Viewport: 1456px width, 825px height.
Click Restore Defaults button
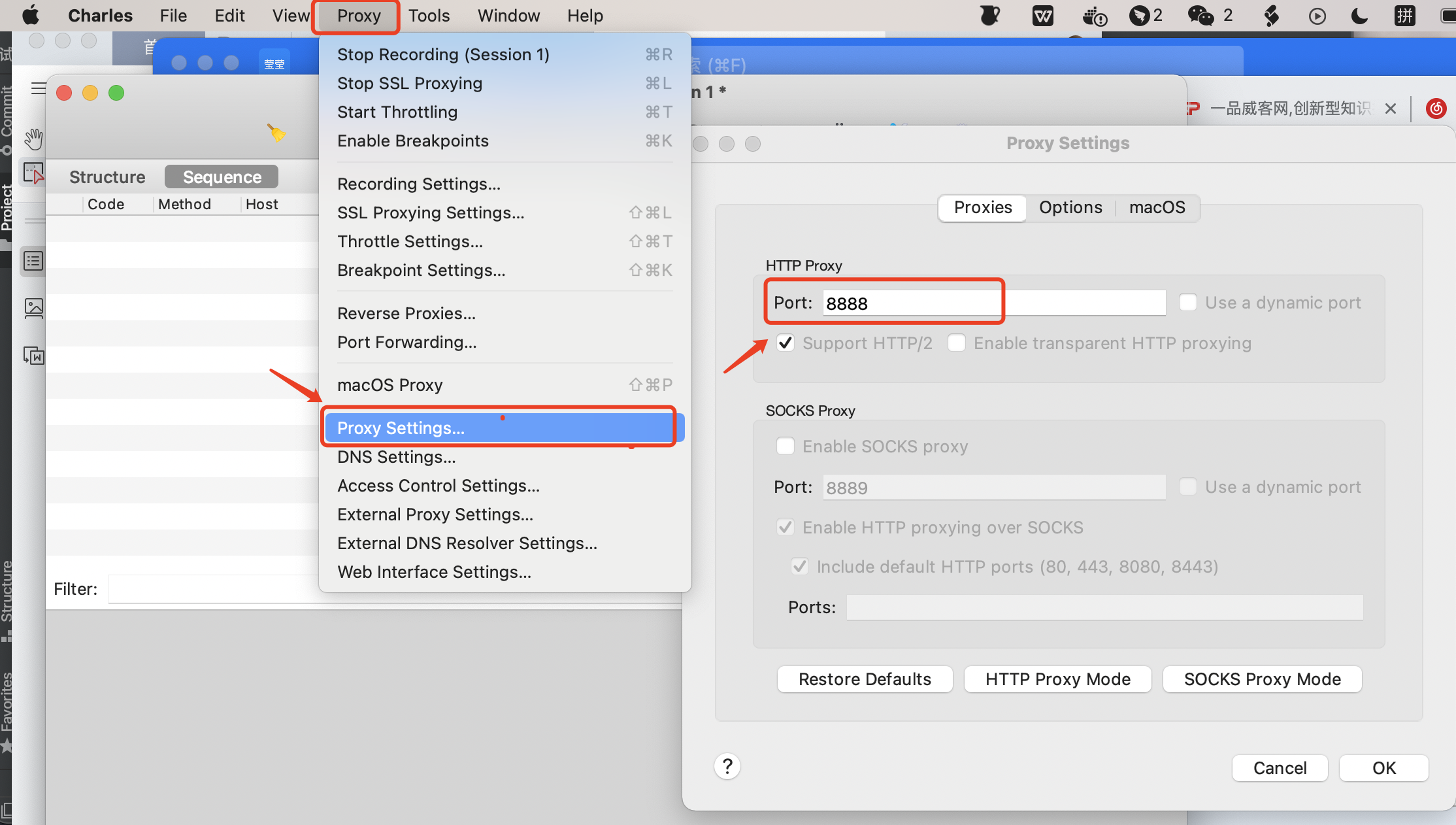click(x=865, y=679)
